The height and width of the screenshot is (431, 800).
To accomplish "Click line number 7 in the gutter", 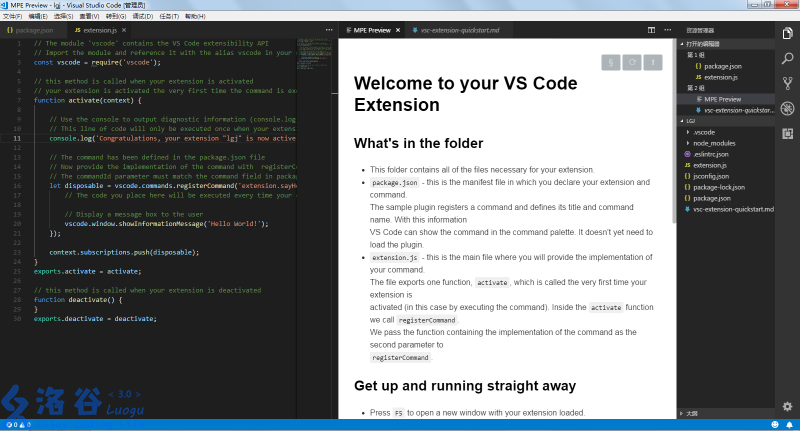I will pyautogui.click(x=18, y=100).
